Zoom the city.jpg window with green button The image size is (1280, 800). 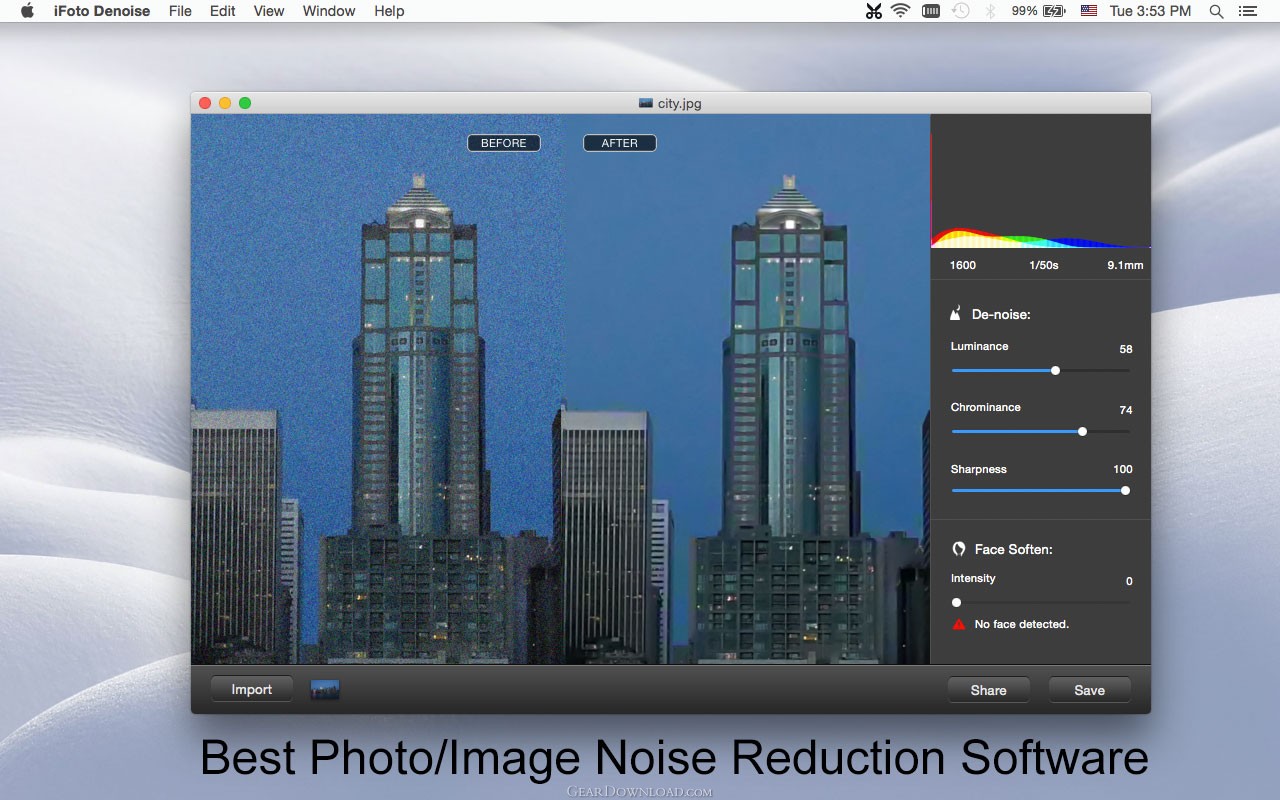click(x=245, y=103)
